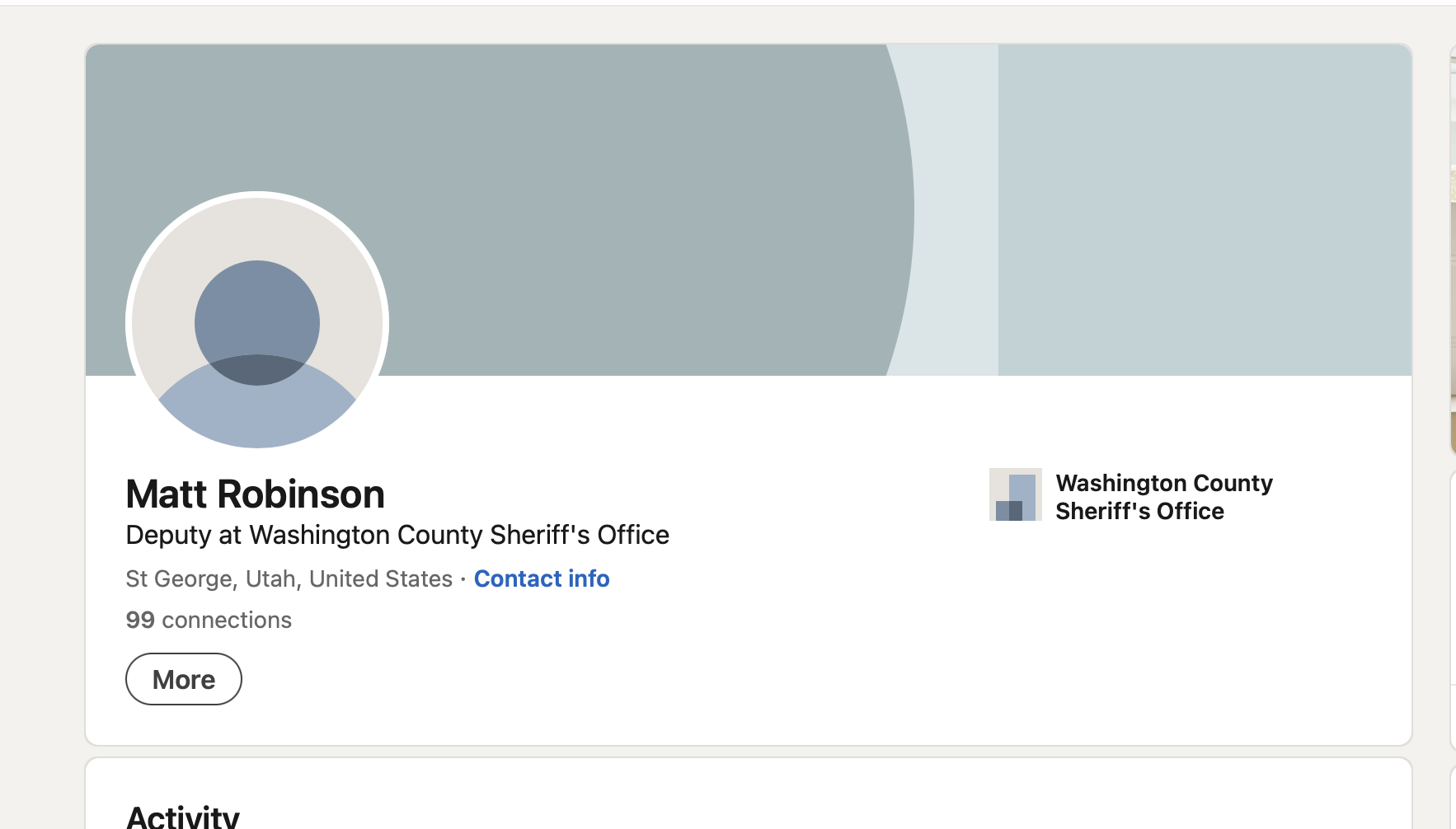Click the Matt Robinson name heading
Screen dimensions: 1456x829
[x=256, y=494]
